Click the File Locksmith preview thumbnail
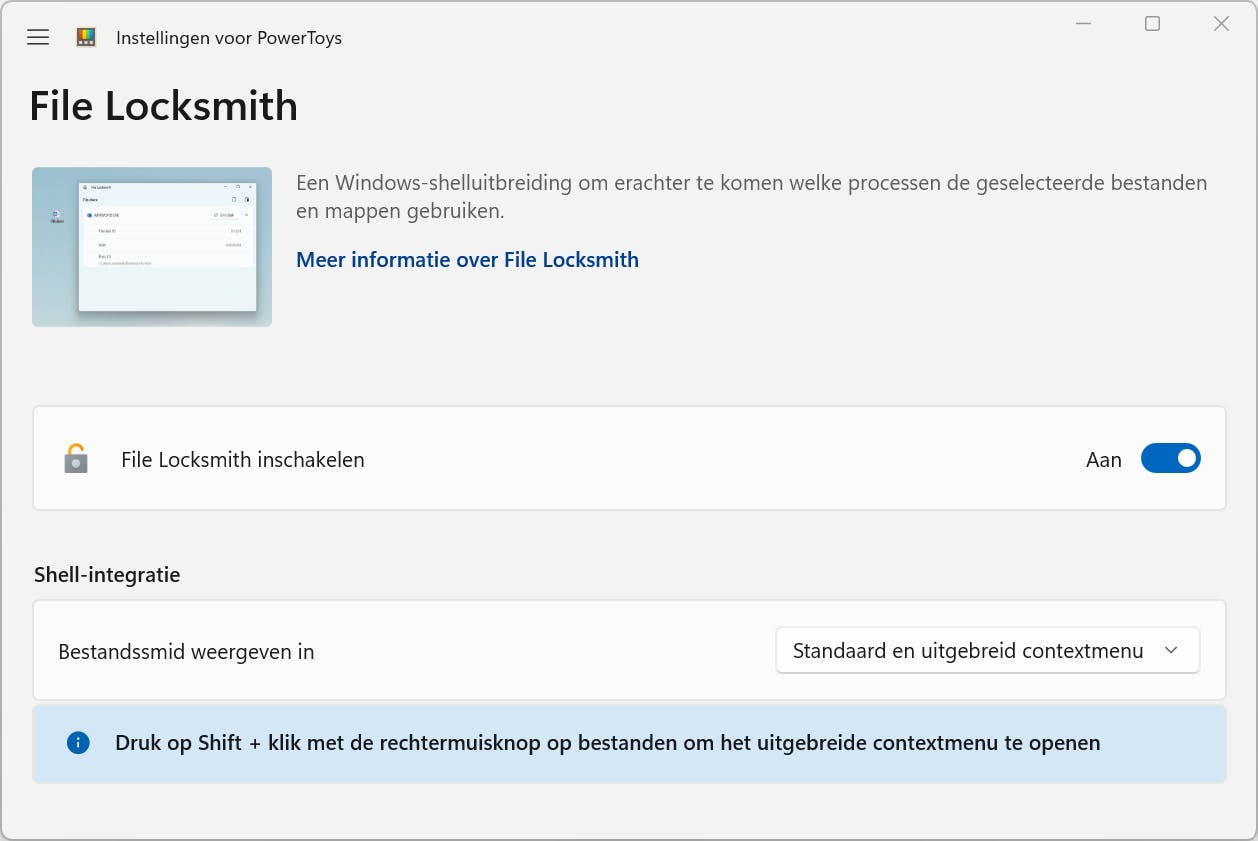The image size is (1258, 841). pyautogui.click(x=152, y=247)
